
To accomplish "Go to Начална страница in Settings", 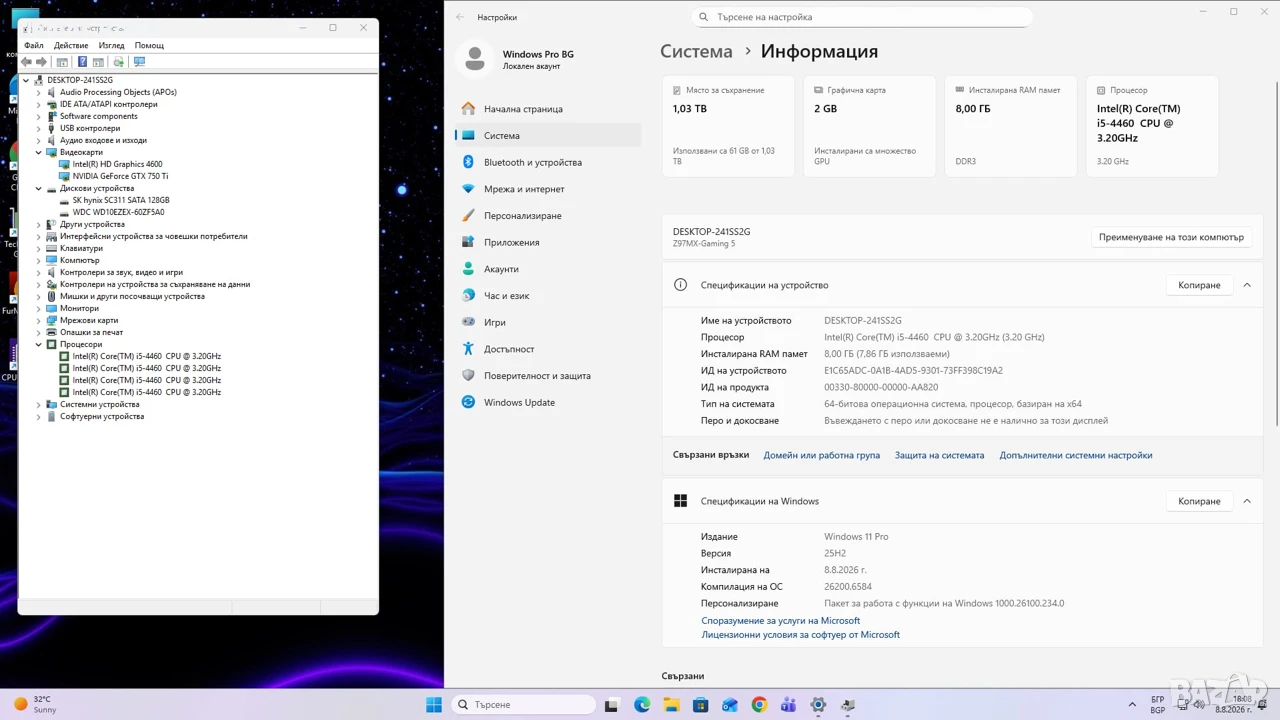I will 548,109.
